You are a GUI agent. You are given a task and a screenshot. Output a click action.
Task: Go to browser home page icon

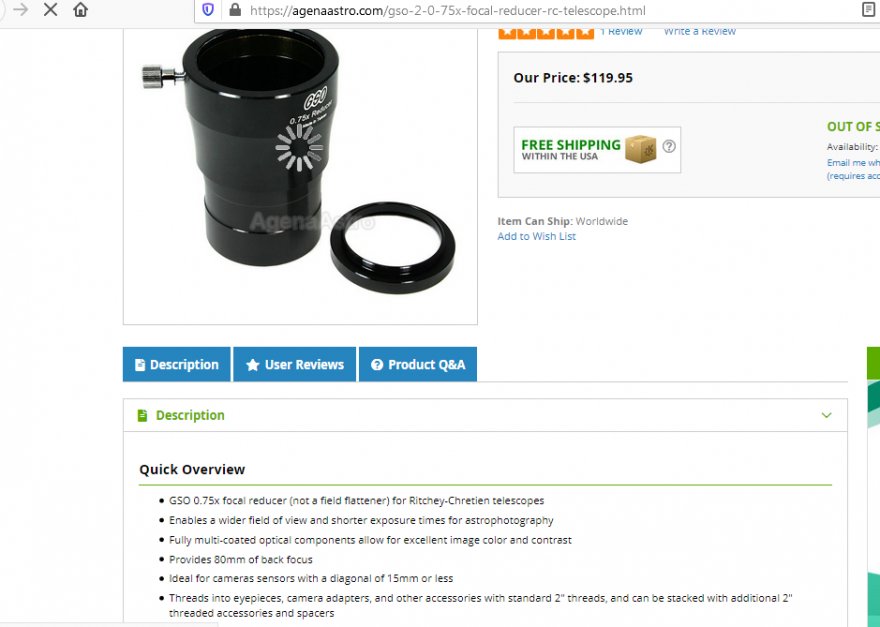(81, 10)
